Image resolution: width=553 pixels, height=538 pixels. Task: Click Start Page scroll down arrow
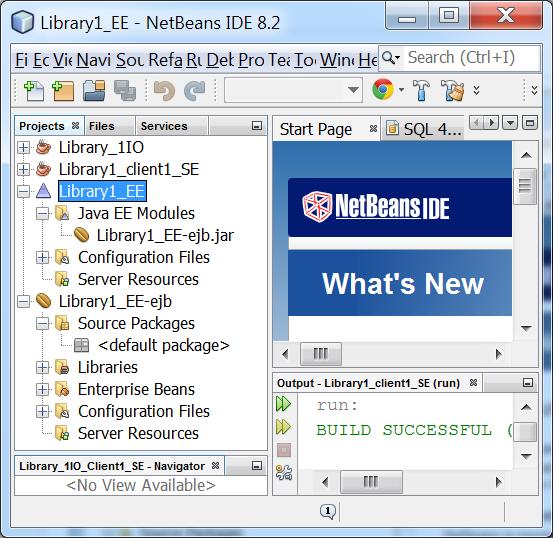pyautogui.click(x=526, y=328)
